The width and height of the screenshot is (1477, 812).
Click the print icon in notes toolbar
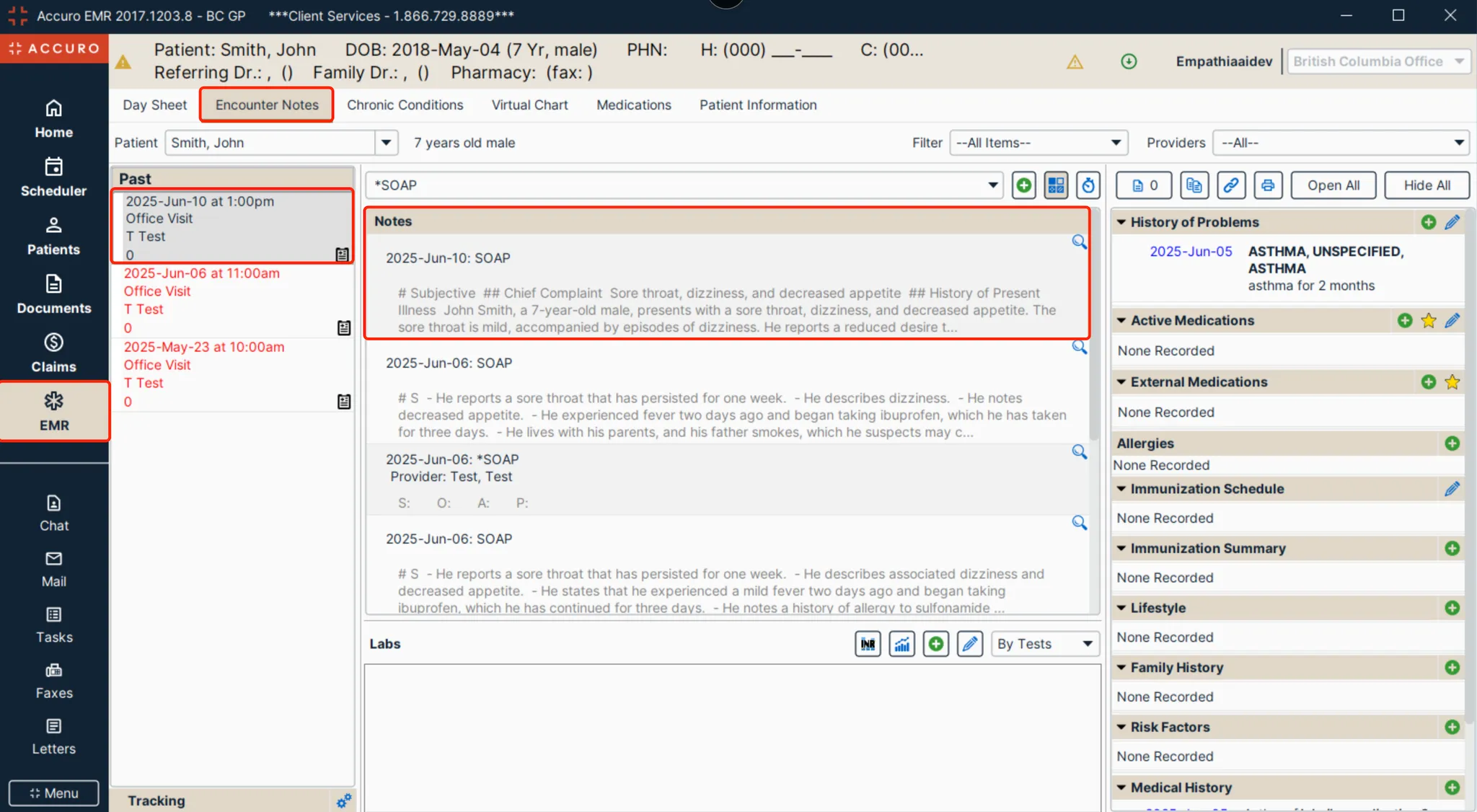coord(1267,185)
